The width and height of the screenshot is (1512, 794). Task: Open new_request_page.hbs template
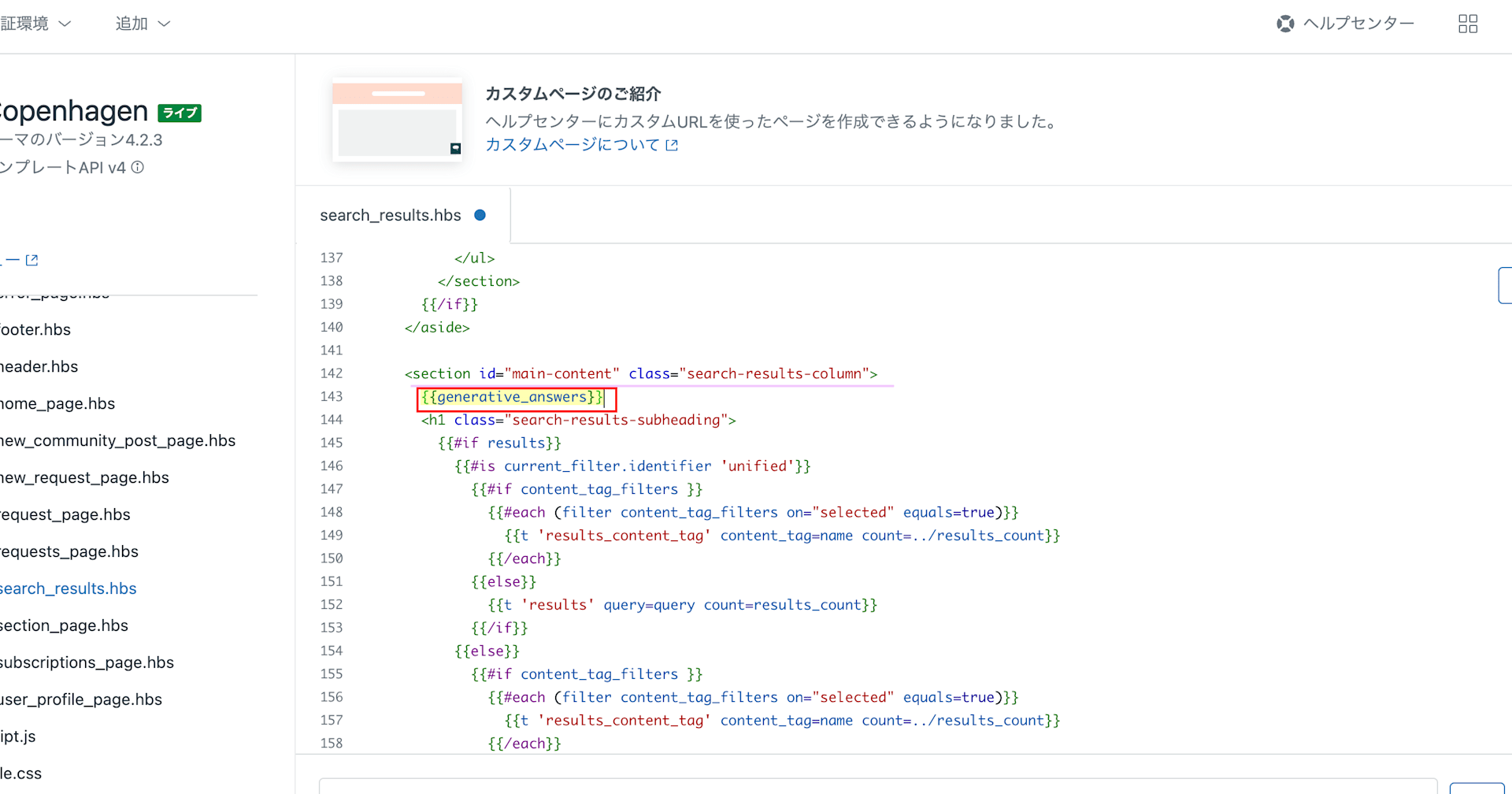point(84,477)
